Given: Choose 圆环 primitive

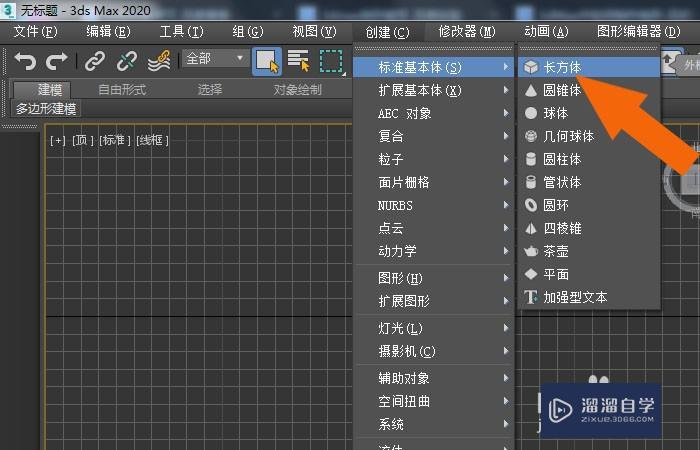Looking at the screenshot, I should pos(589,205).
